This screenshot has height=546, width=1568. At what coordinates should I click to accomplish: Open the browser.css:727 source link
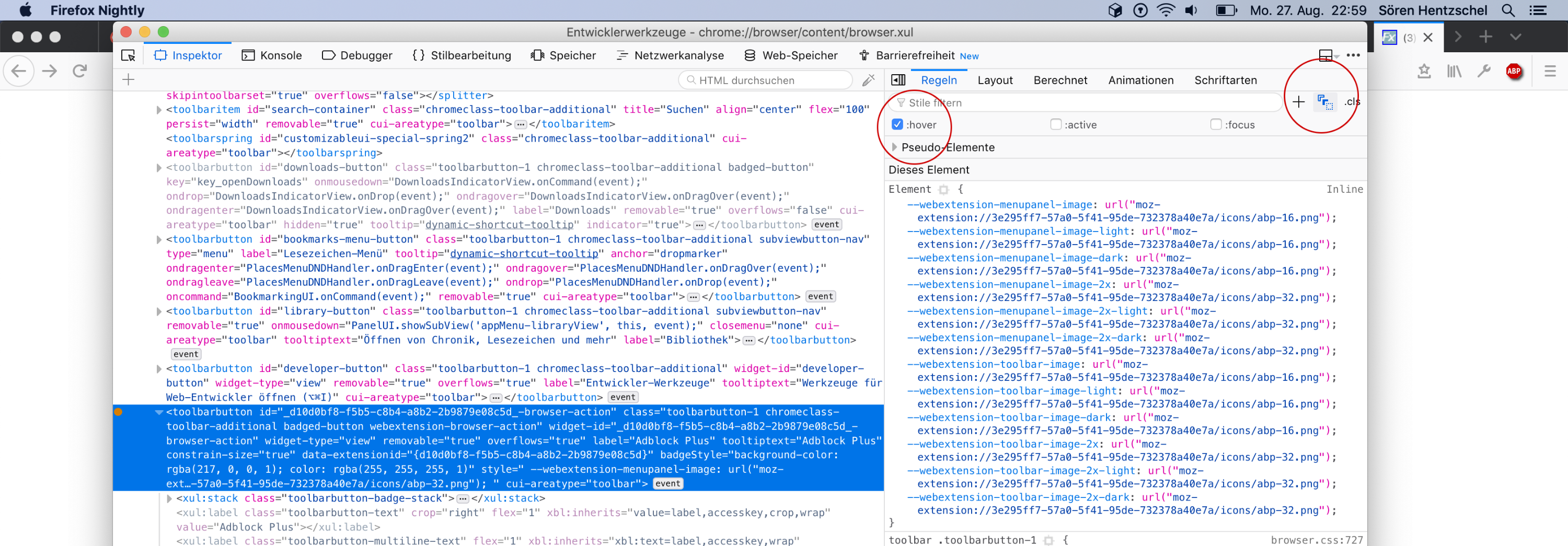(x=1317, y=540)
